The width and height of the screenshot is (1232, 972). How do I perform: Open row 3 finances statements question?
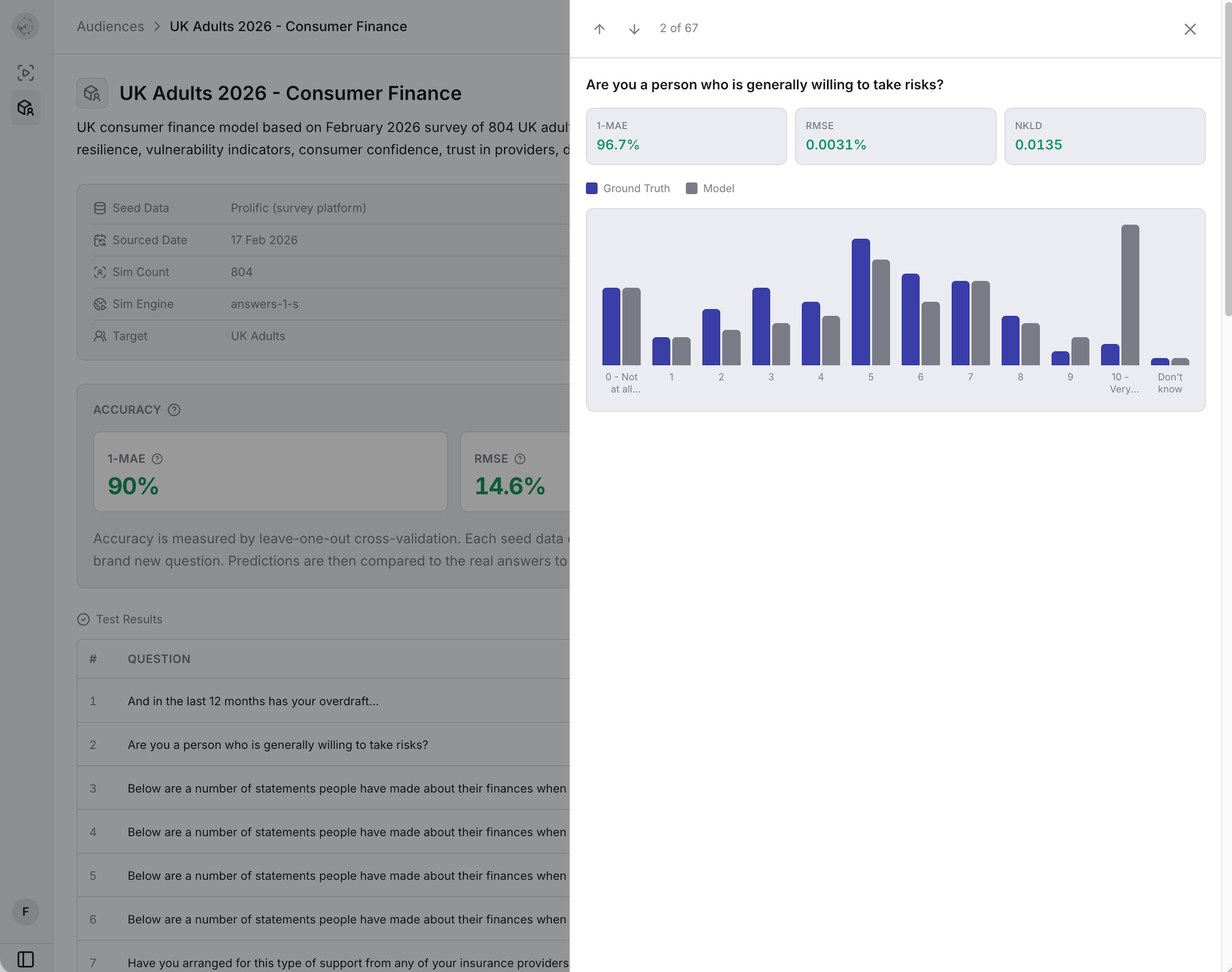(346, 788)
